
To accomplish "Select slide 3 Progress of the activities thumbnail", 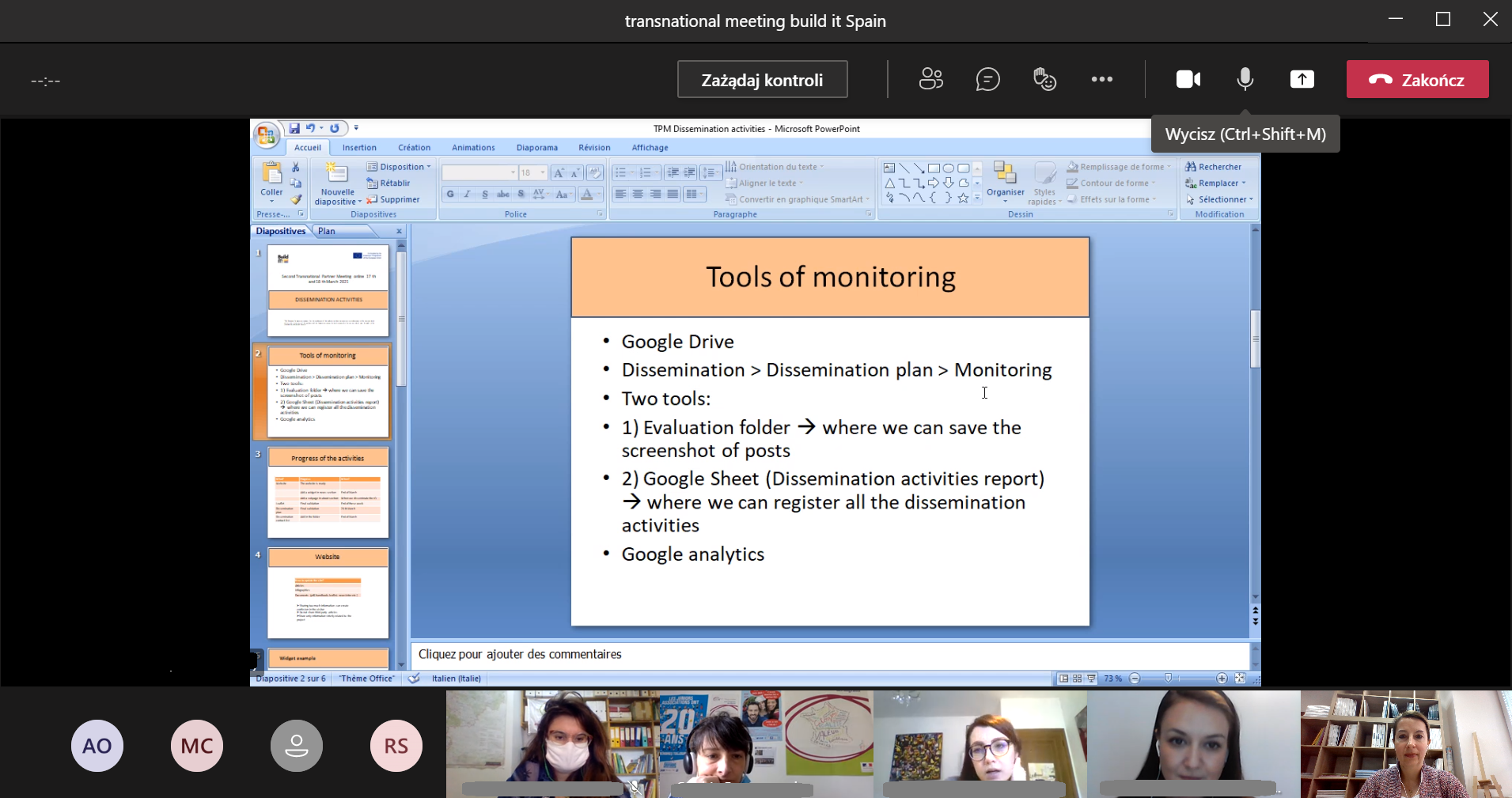I will [328, 493].
